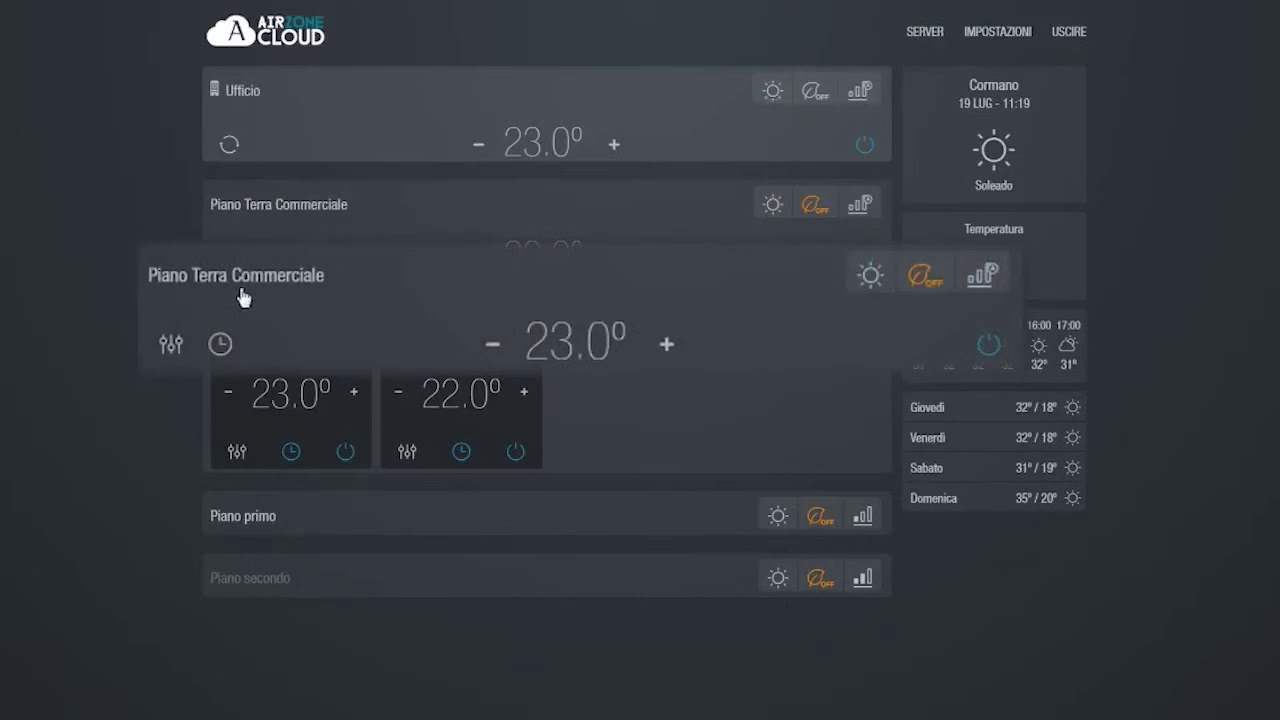This screenshot has width=1280, height=720.
Task: Open the IMPOSTAZIONI menu
Action: tap(997, 32)
